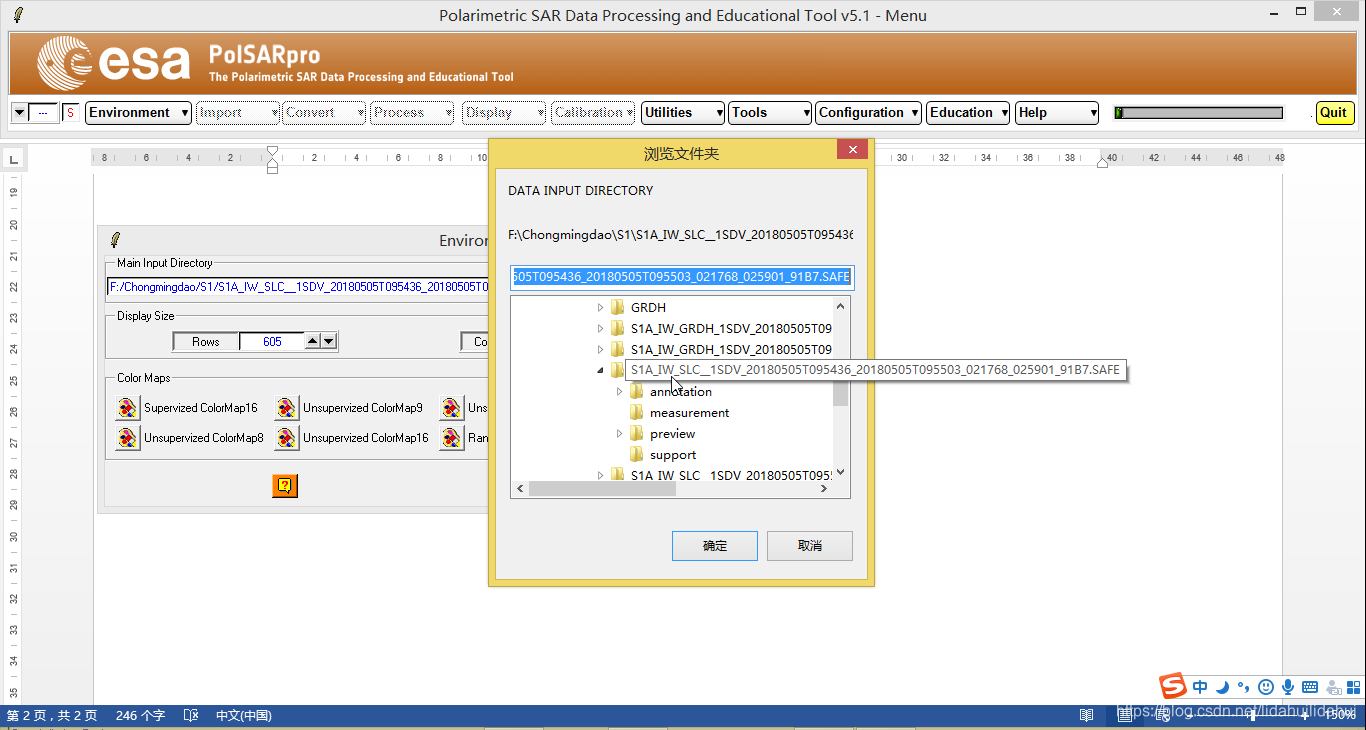
Task: Open the Help dropdown menu
Action: 1057,113
